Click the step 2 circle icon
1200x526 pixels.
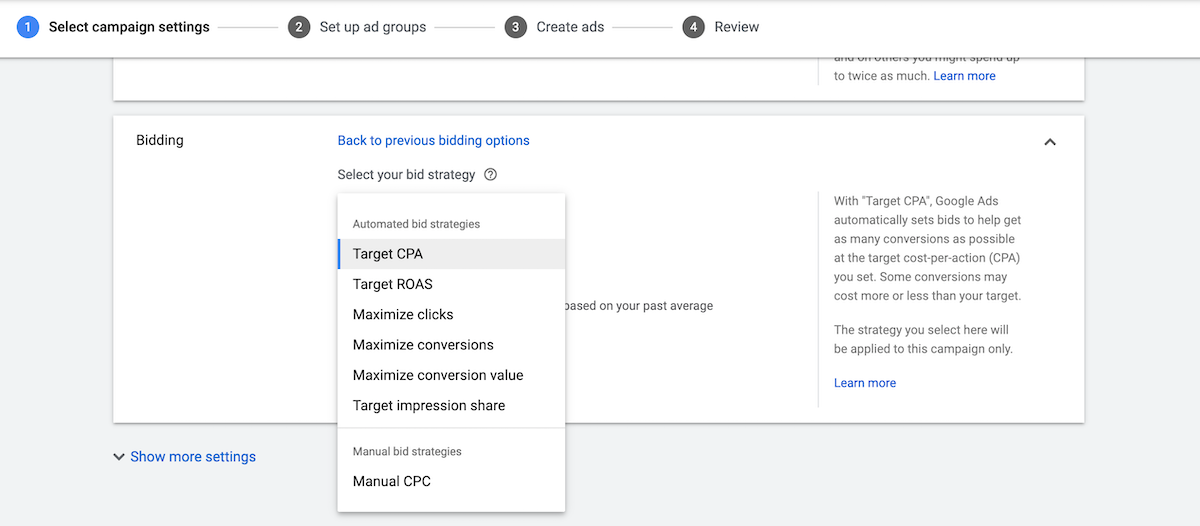click(299, 27)
